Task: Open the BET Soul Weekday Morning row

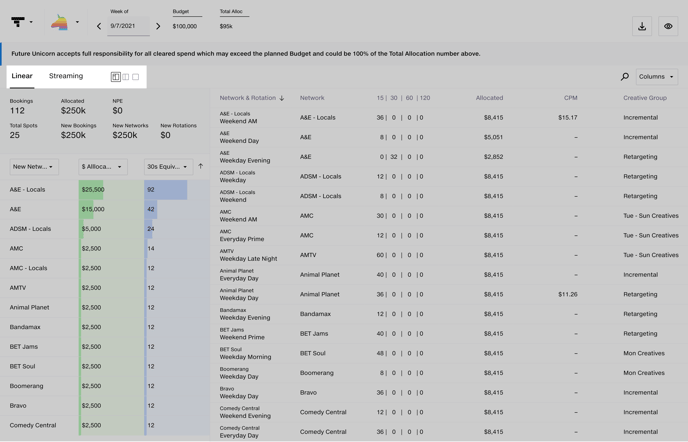Action: [x=449, y=353]
